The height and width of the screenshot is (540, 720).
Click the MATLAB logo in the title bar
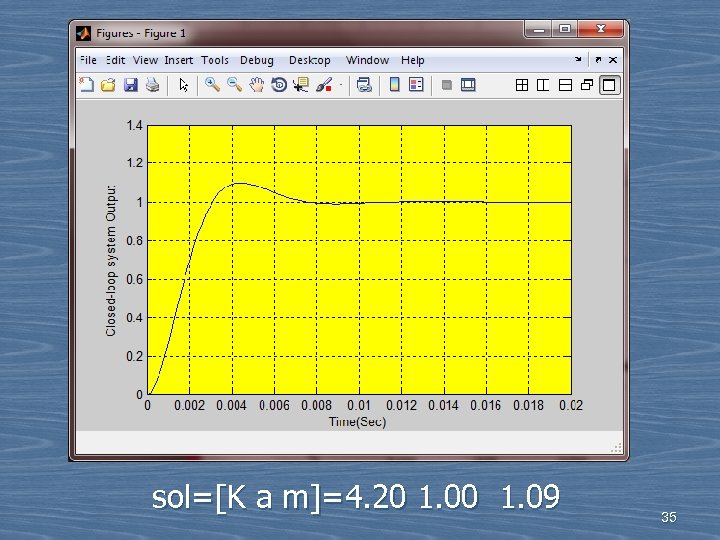tap(84, 33)
